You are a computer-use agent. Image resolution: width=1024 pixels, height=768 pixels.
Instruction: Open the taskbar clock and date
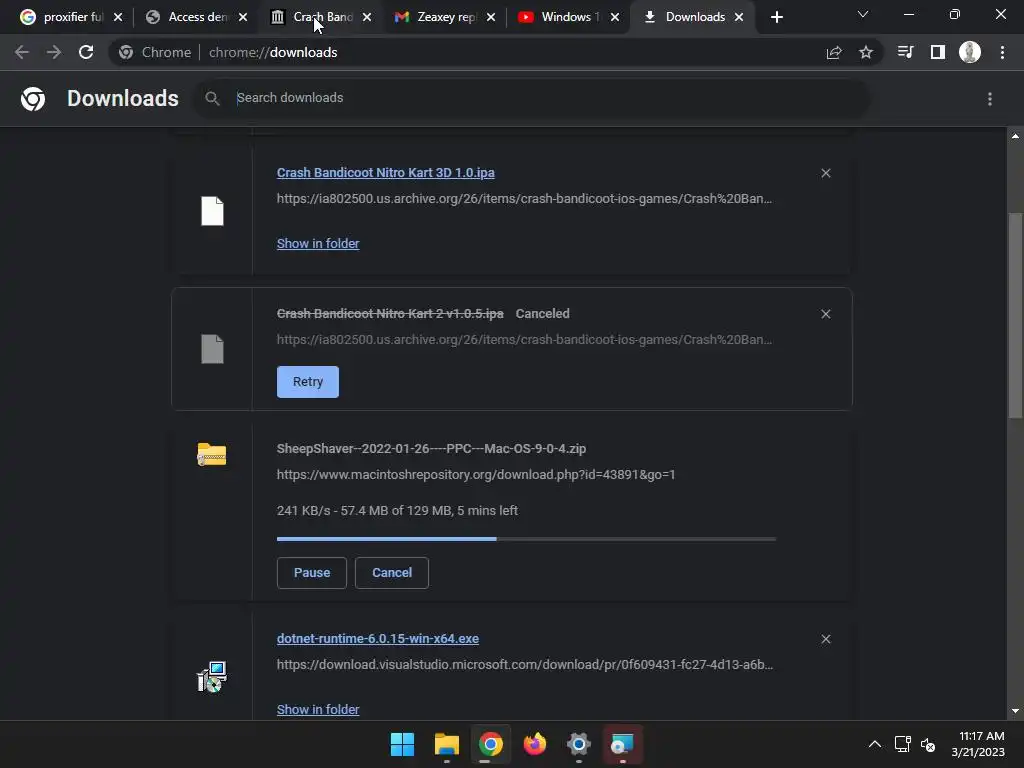(978, 744)
